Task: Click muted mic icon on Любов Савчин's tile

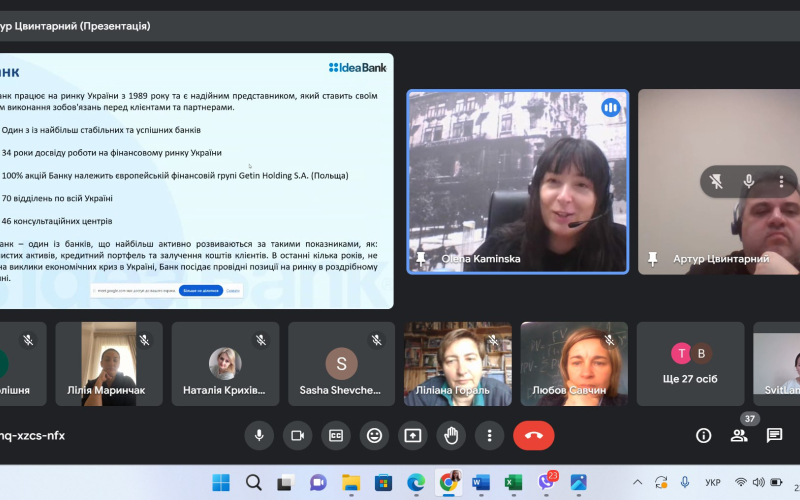Action: 609,340
